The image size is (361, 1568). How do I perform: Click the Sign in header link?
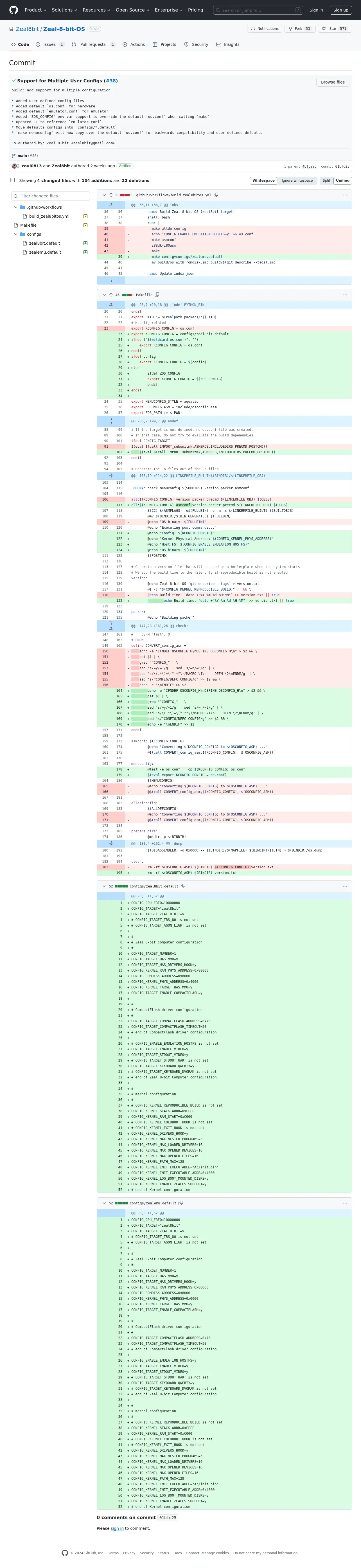[316, 10]
